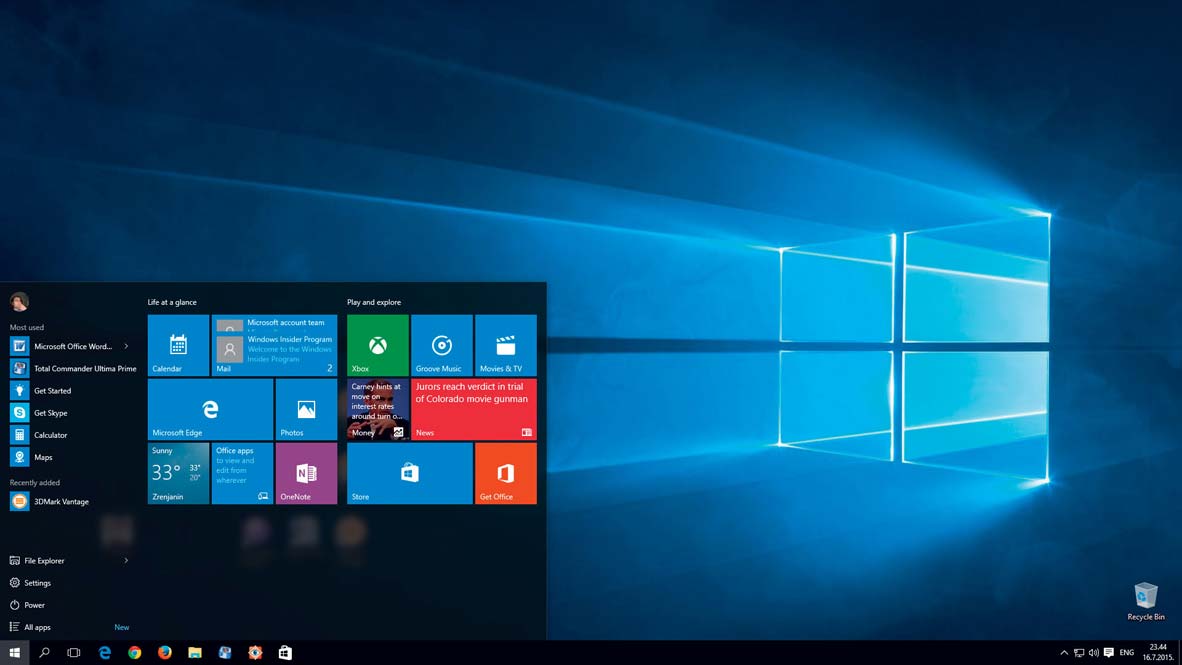Select the Recycle Bin desktop icon
Image resolution: width=1182 pixels, height=665 pixels.
pos(1146,601)
